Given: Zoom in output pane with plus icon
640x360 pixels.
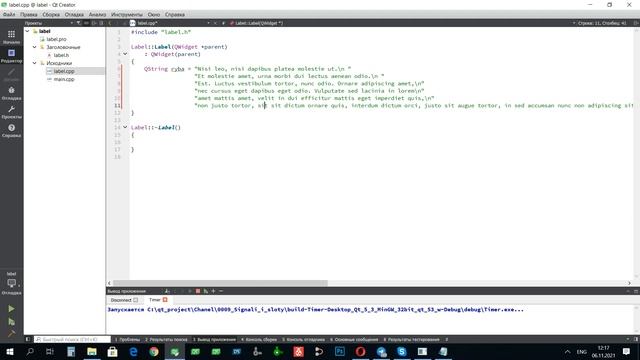Looking at the screenshot, I should point(213,291).
